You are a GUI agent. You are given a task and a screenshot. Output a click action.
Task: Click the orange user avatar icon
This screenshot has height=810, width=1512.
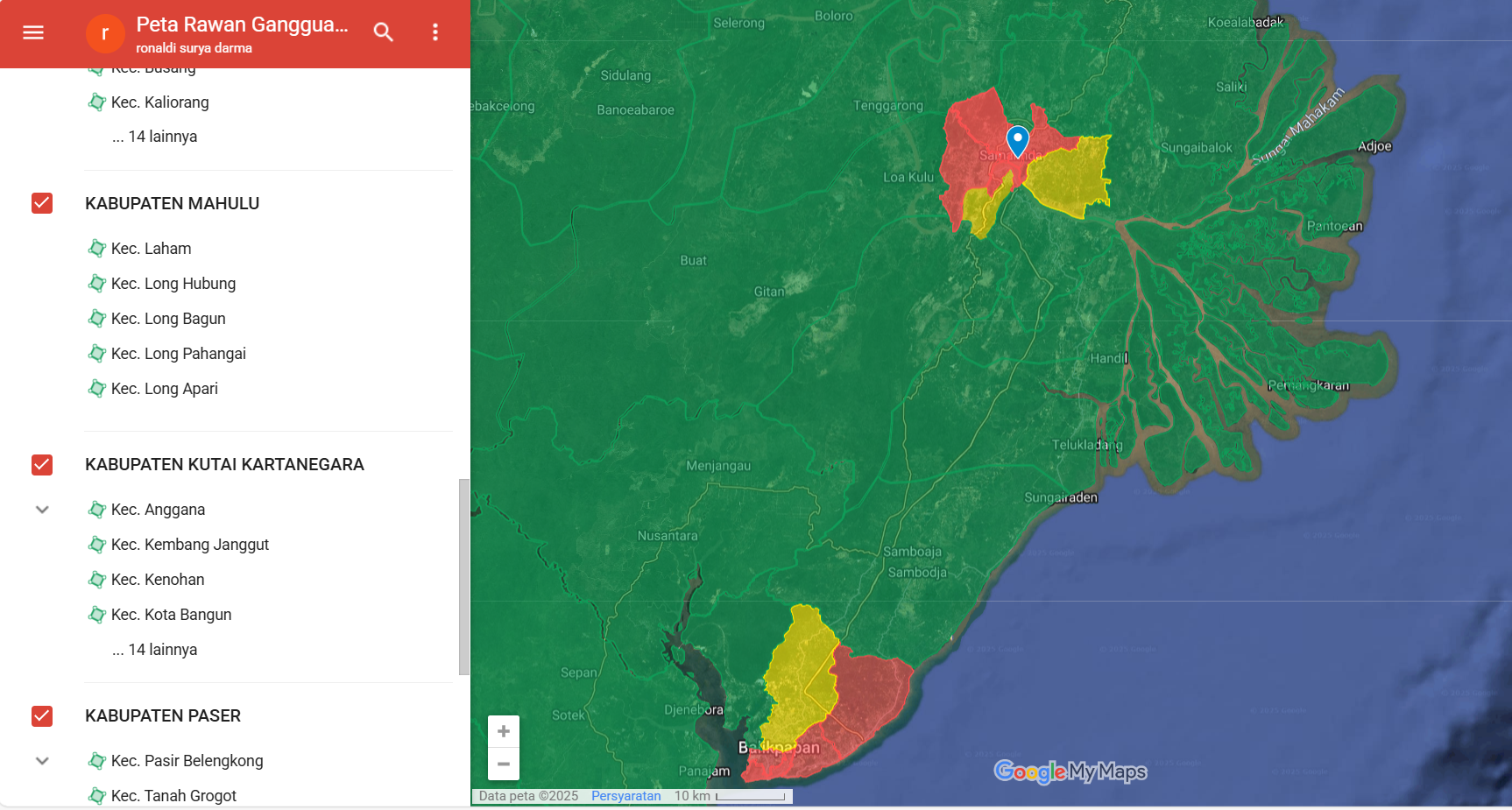(x=105, y=33)
